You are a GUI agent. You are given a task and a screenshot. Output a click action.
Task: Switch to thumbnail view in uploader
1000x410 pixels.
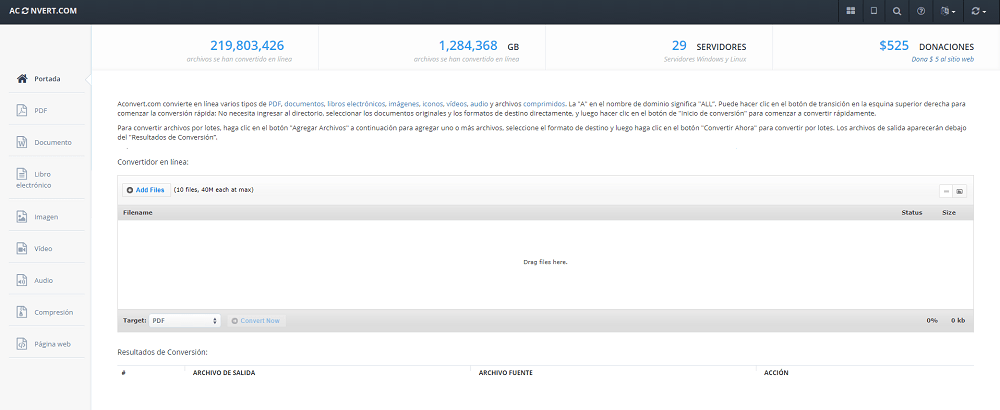click(x=959, y=191)
